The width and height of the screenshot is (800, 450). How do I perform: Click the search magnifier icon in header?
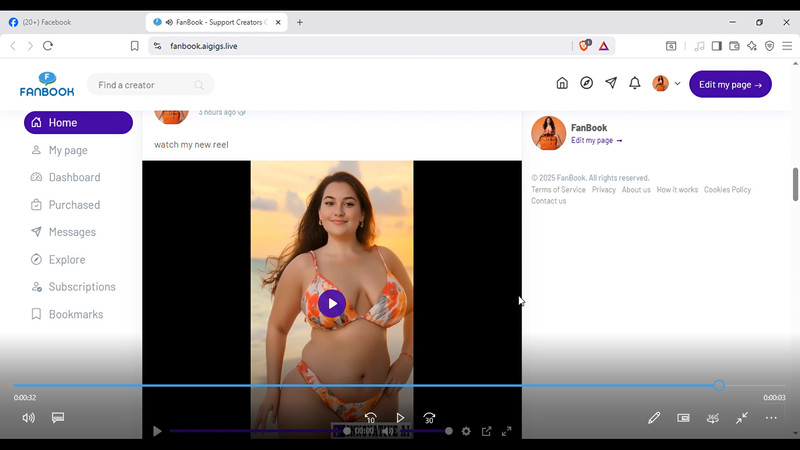(x=199, y=85)
